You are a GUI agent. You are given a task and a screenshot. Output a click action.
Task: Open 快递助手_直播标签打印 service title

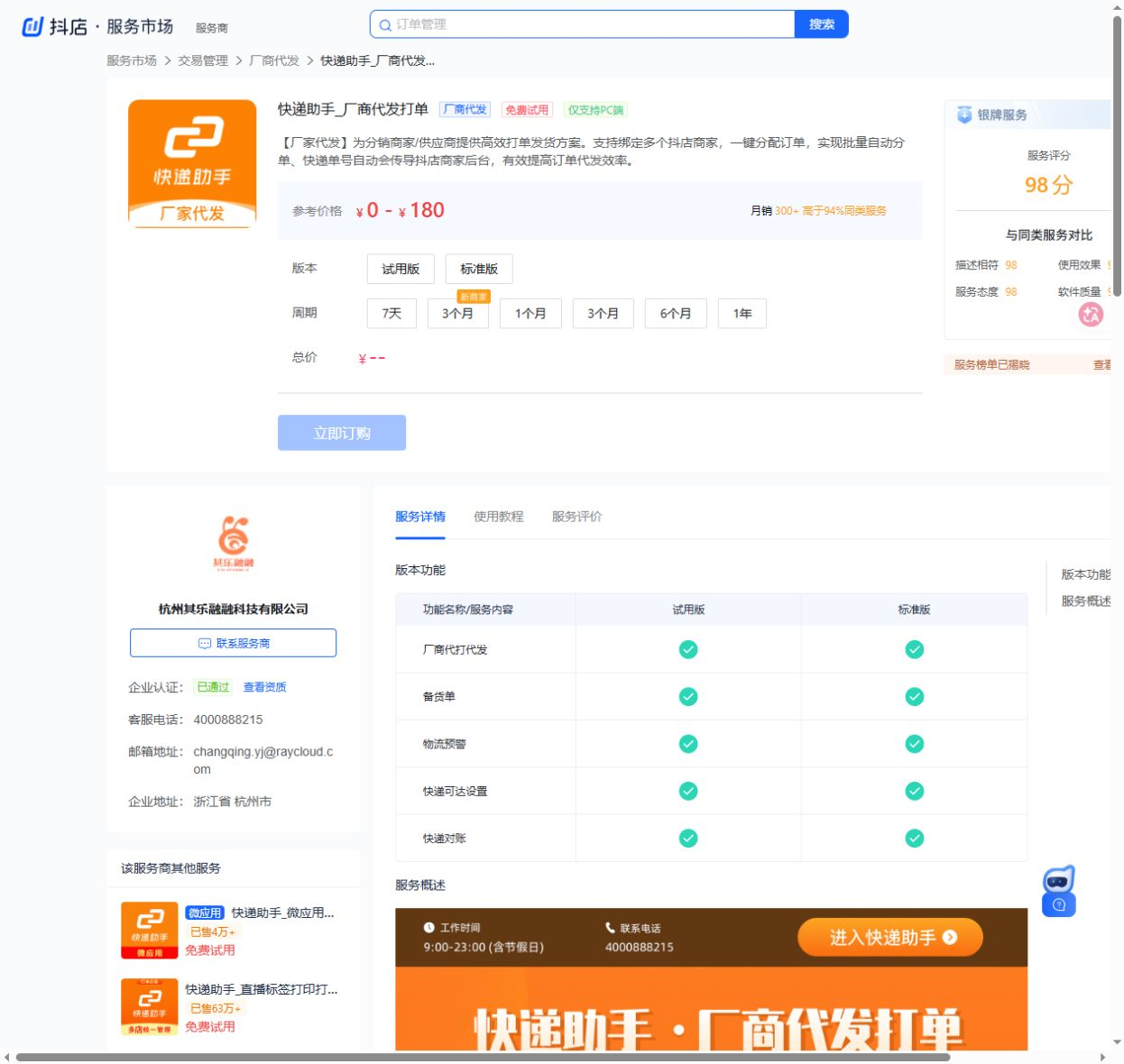(x=262, y=989)
